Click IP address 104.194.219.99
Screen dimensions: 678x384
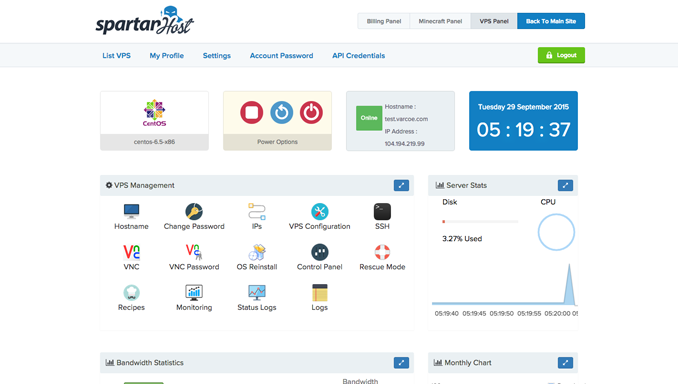(x=404, y=144)
